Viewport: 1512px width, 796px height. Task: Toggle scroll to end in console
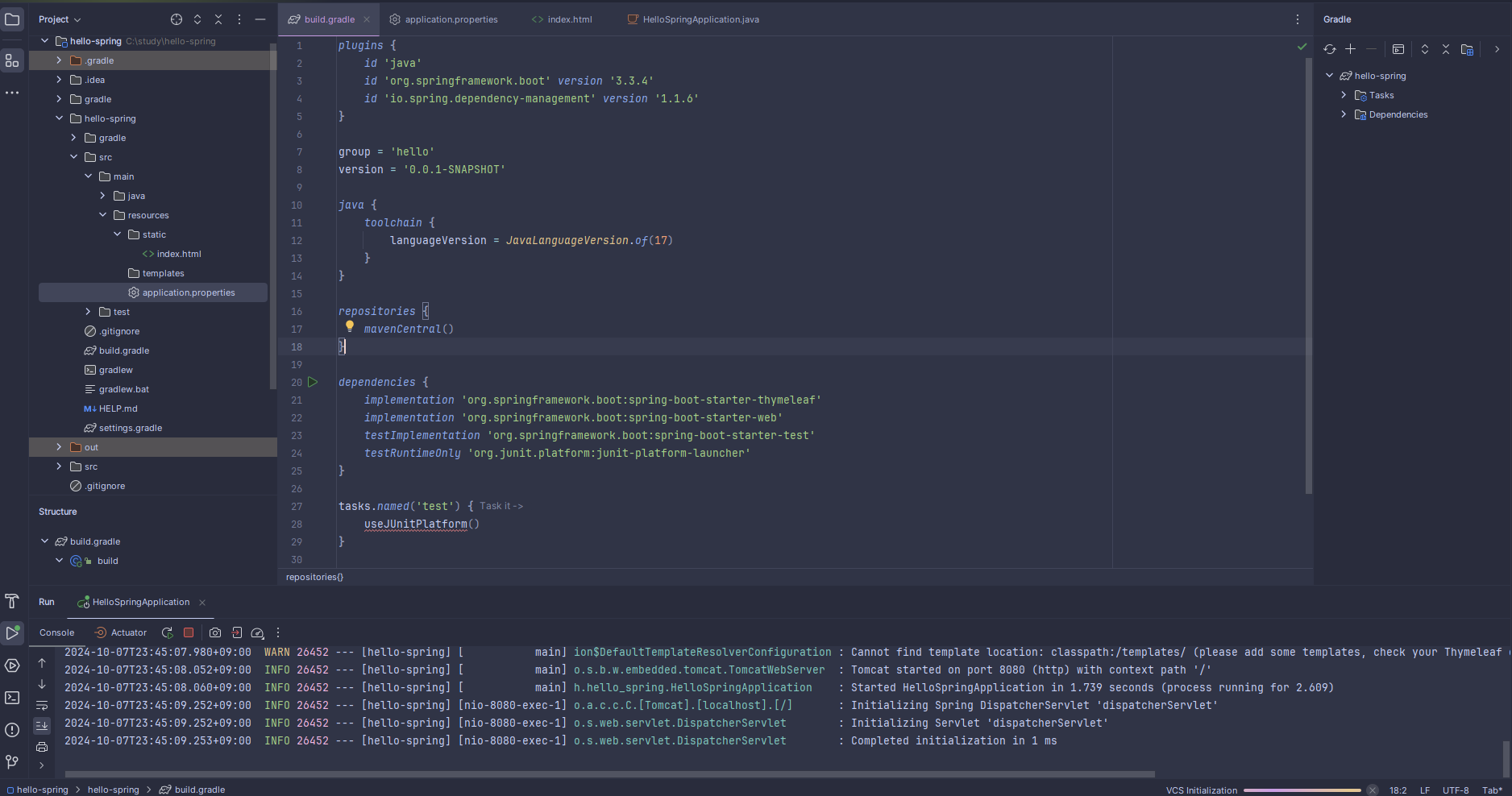(42, 726)
